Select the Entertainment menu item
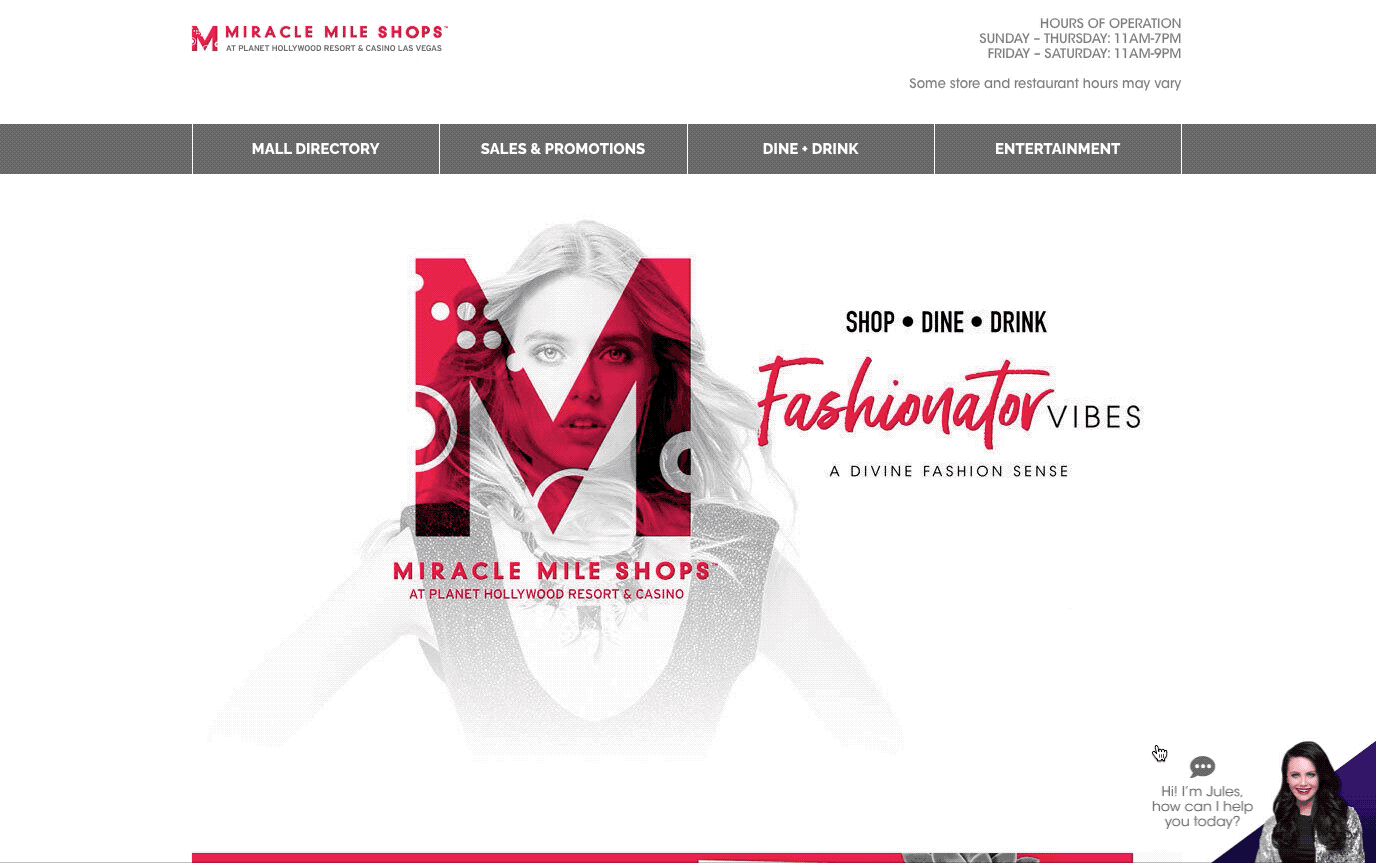 [x=1058, y=149]
